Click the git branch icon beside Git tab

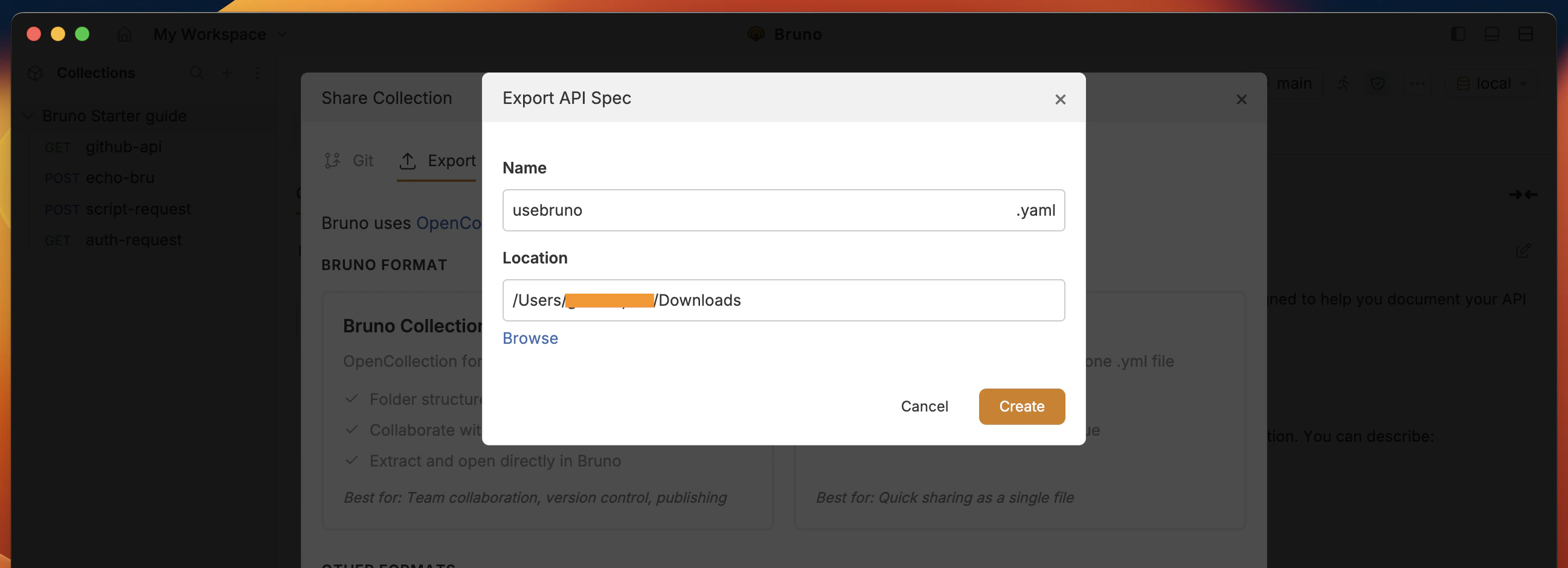(332, 161)
